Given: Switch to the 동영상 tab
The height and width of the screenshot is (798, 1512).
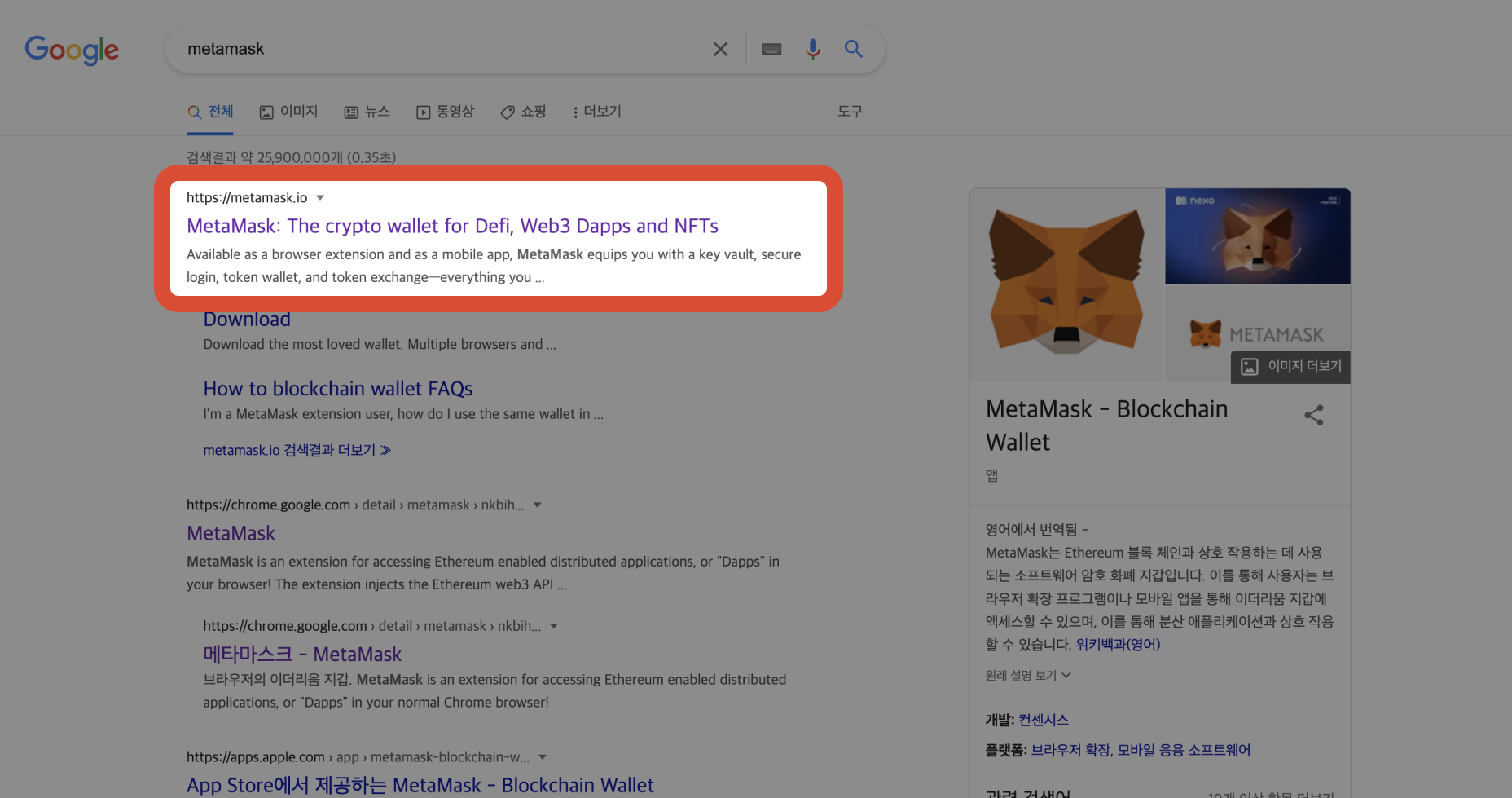Looking at the screenshot, I should coord(445,112).
